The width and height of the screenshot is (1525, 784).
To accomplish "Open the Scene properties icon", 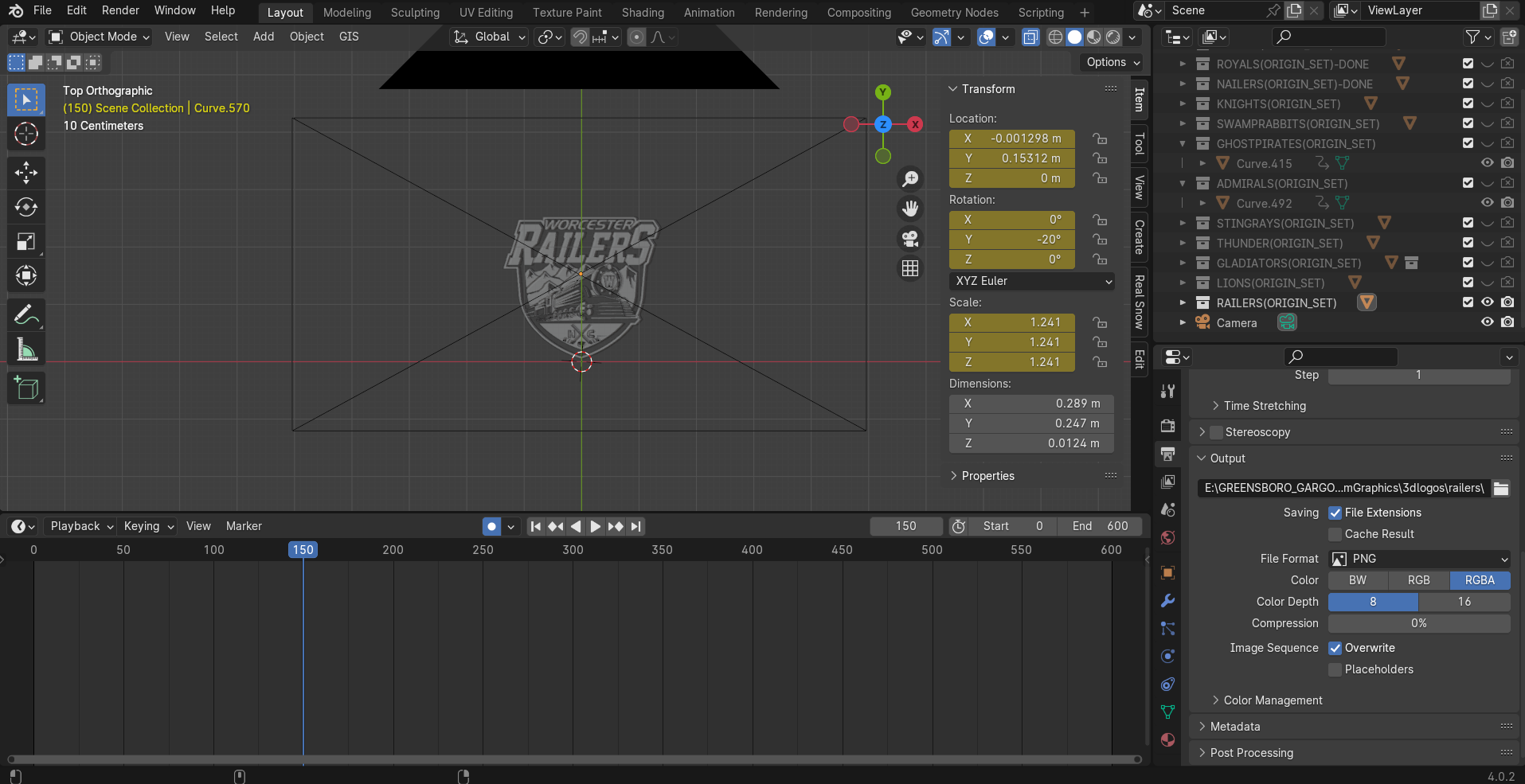I will point(1167,509).
